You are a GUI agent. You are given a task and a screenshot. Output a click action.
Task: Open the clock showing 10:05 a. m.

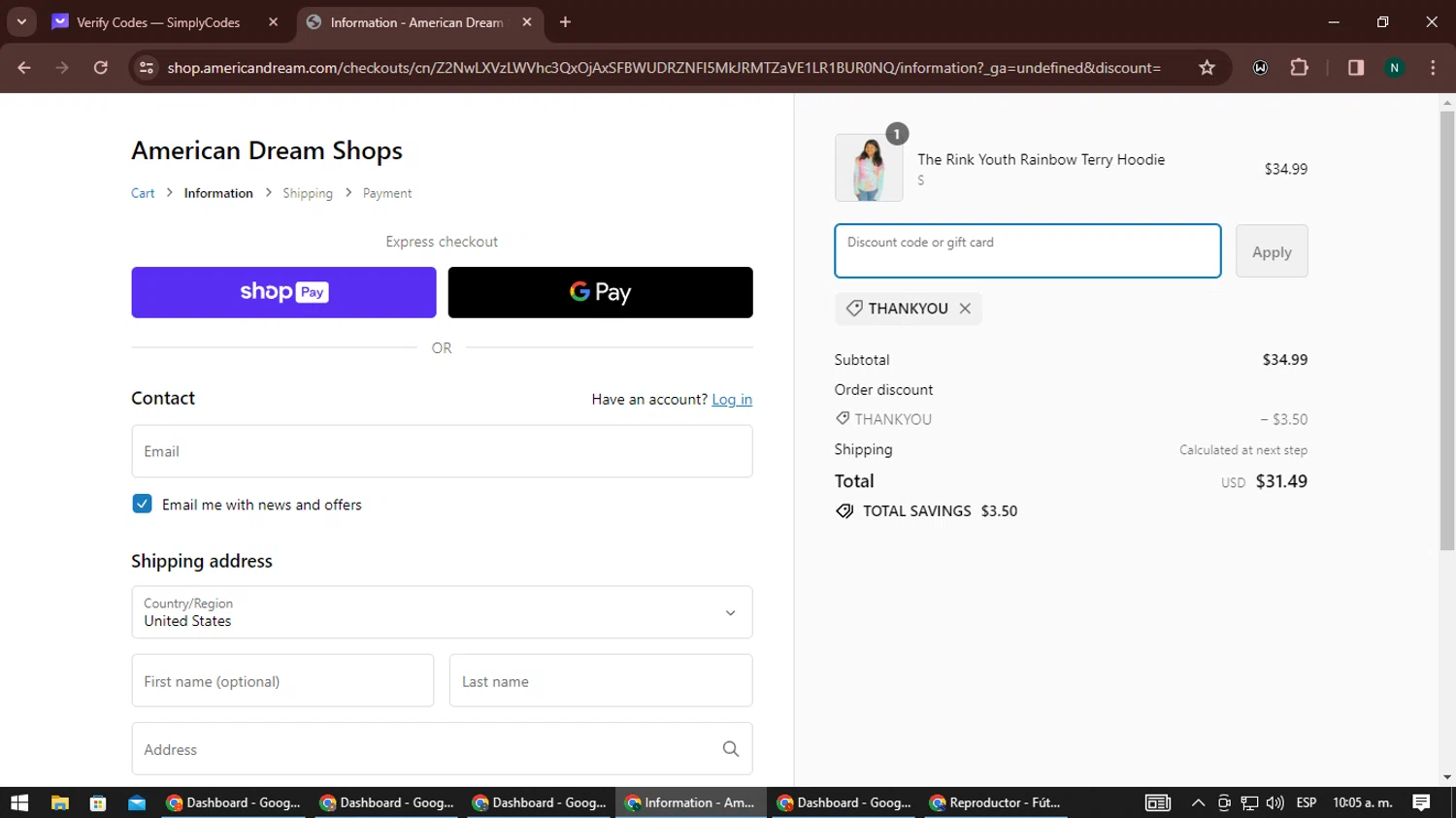pyautogui.click(x=1363, y=802)
